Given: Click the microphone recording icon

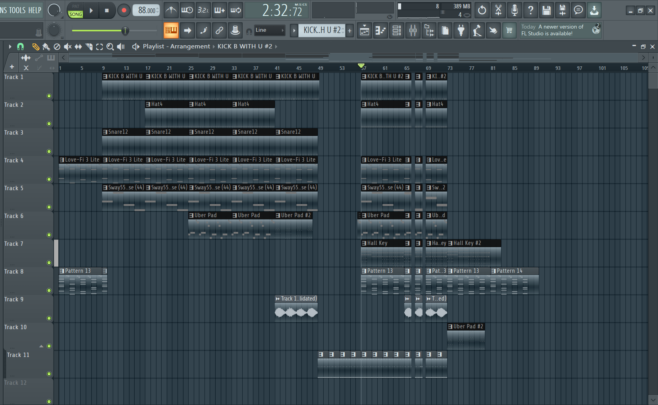Looking at the screenshot, I should coord(514,10).
